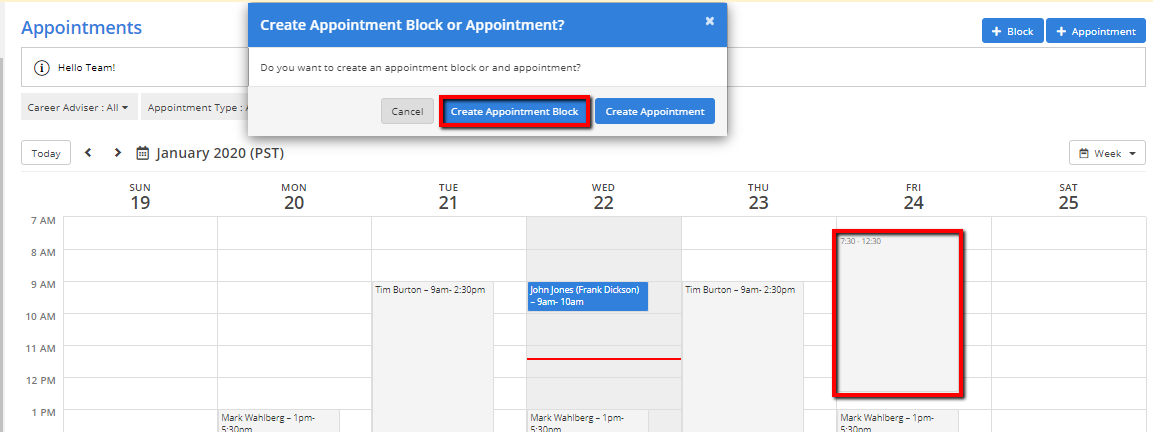The width and height of the screenshot is (1153, 432).
Task: Click the Sunday 19 column header
Action: pyautogui.click(x=140, y=197)
